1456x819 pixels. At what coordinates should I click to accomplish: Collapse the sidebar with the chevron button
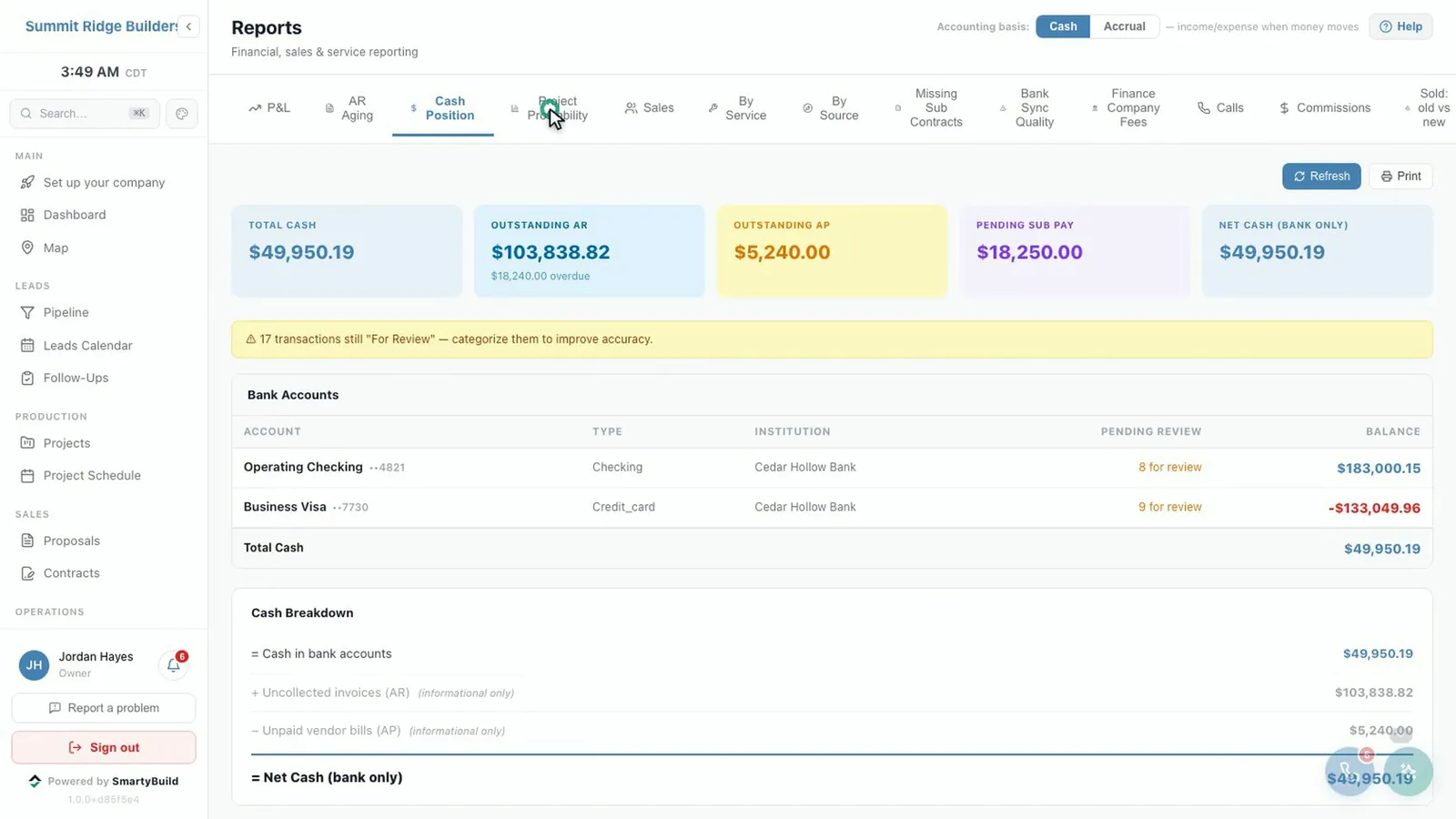(x=188, y=26)
